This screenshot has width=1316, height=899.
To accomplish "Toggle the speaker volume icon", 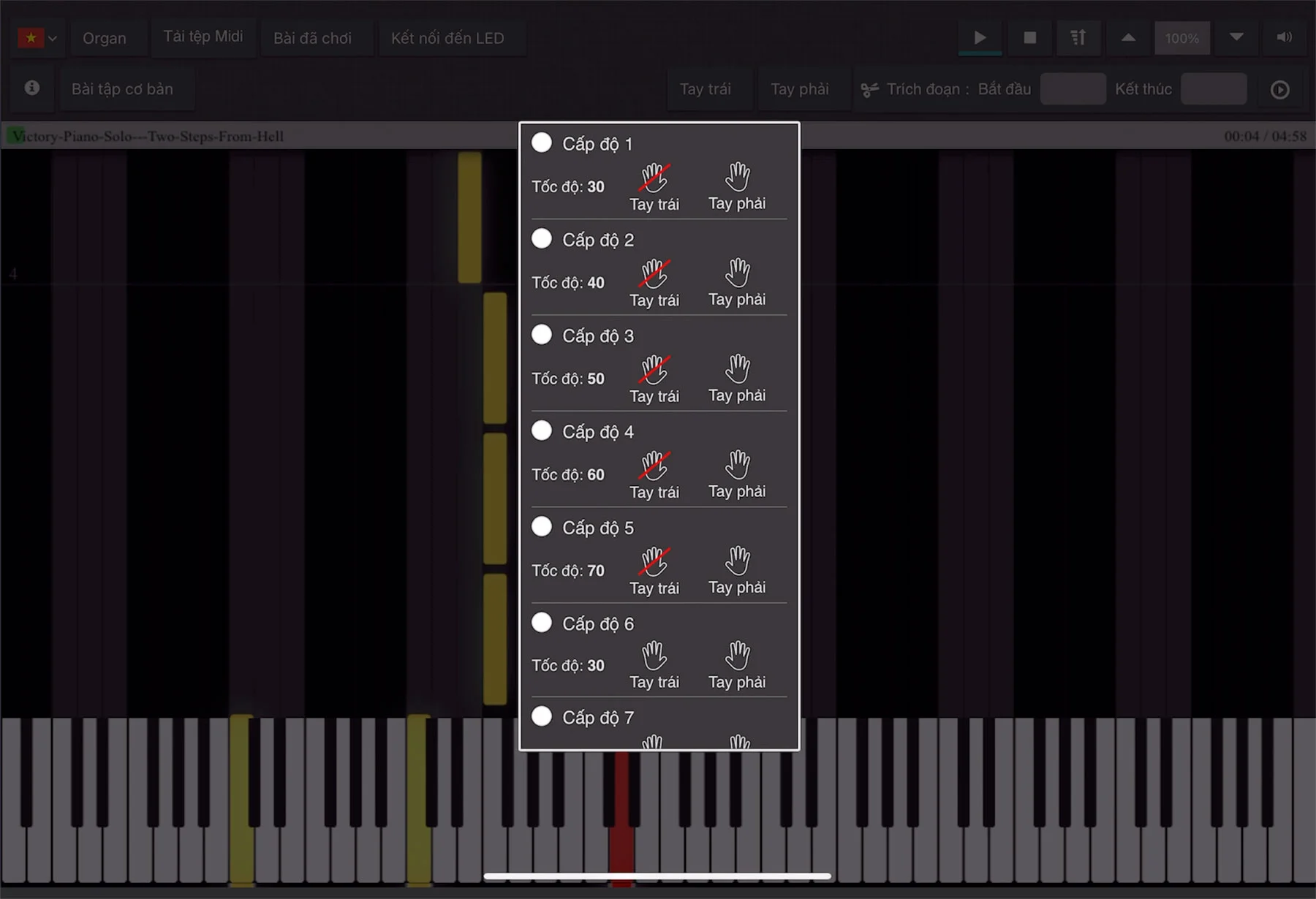I will coord(1284,37).
